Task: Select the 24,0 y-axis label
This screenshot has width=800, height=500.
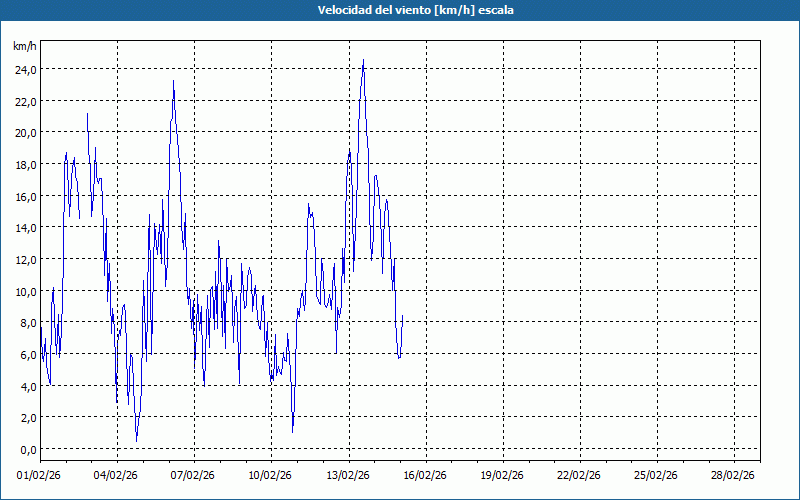Action: 25,69
